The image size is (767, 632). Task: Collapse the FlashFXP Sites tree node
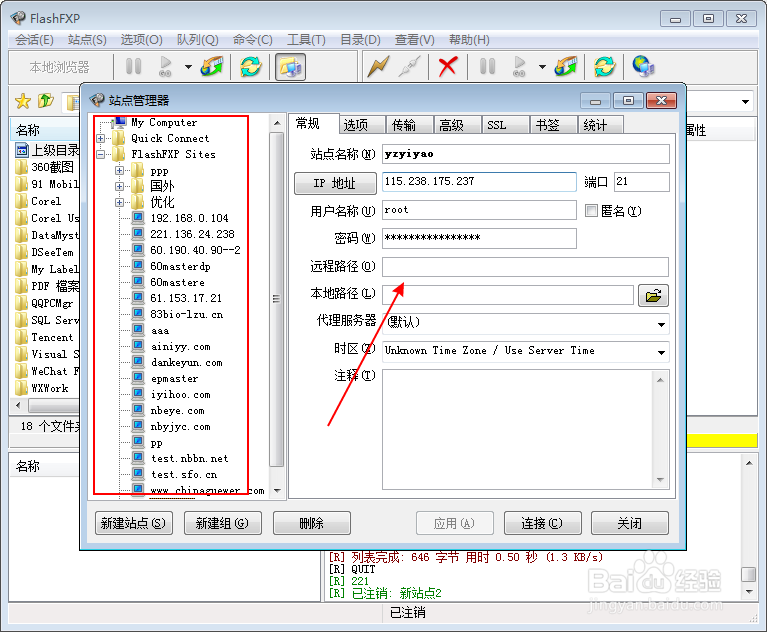click(x=101, y=155)
